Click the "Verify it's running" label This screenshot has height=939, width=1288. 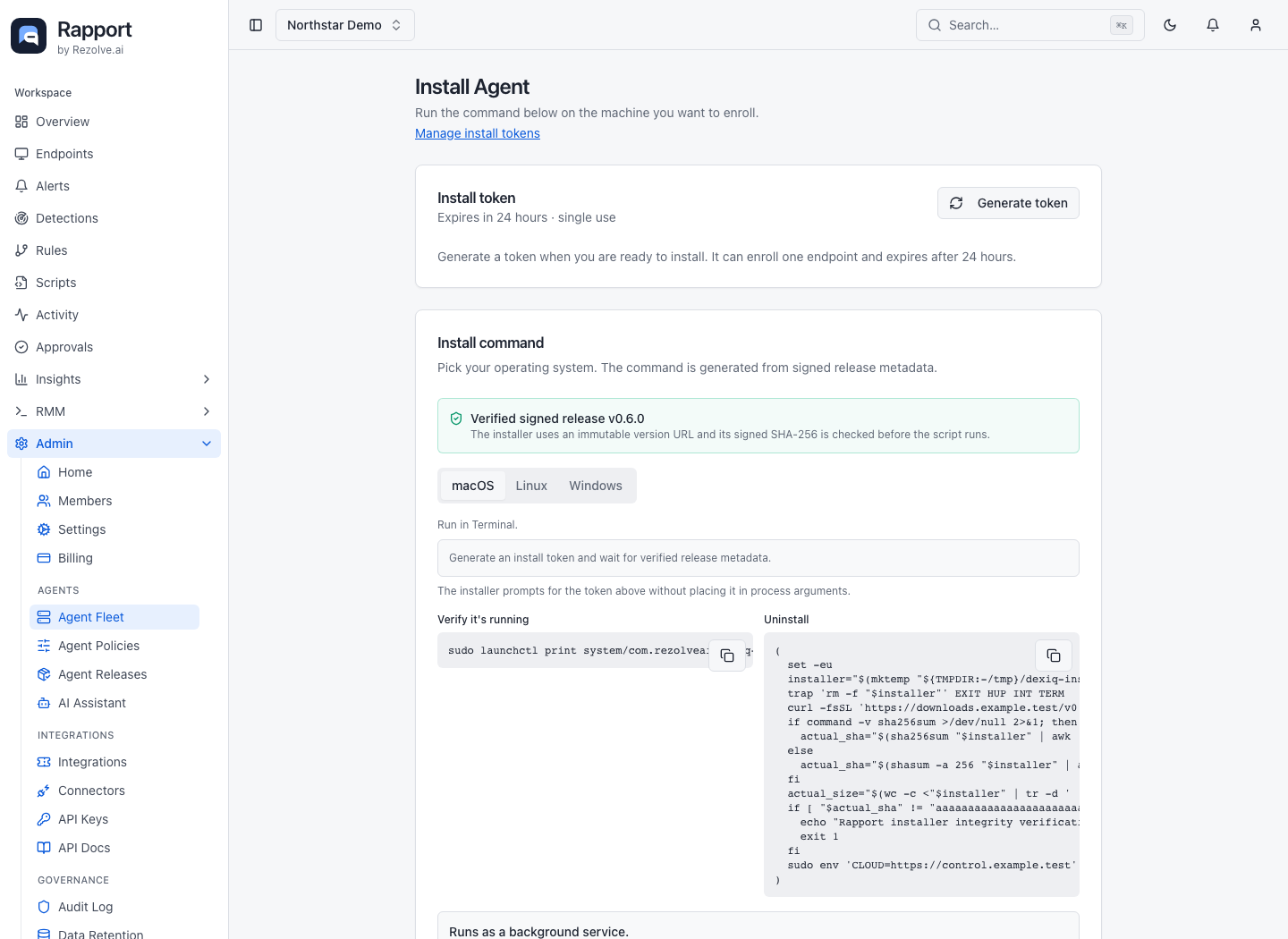pyautogui.click(x=483, y=619)
